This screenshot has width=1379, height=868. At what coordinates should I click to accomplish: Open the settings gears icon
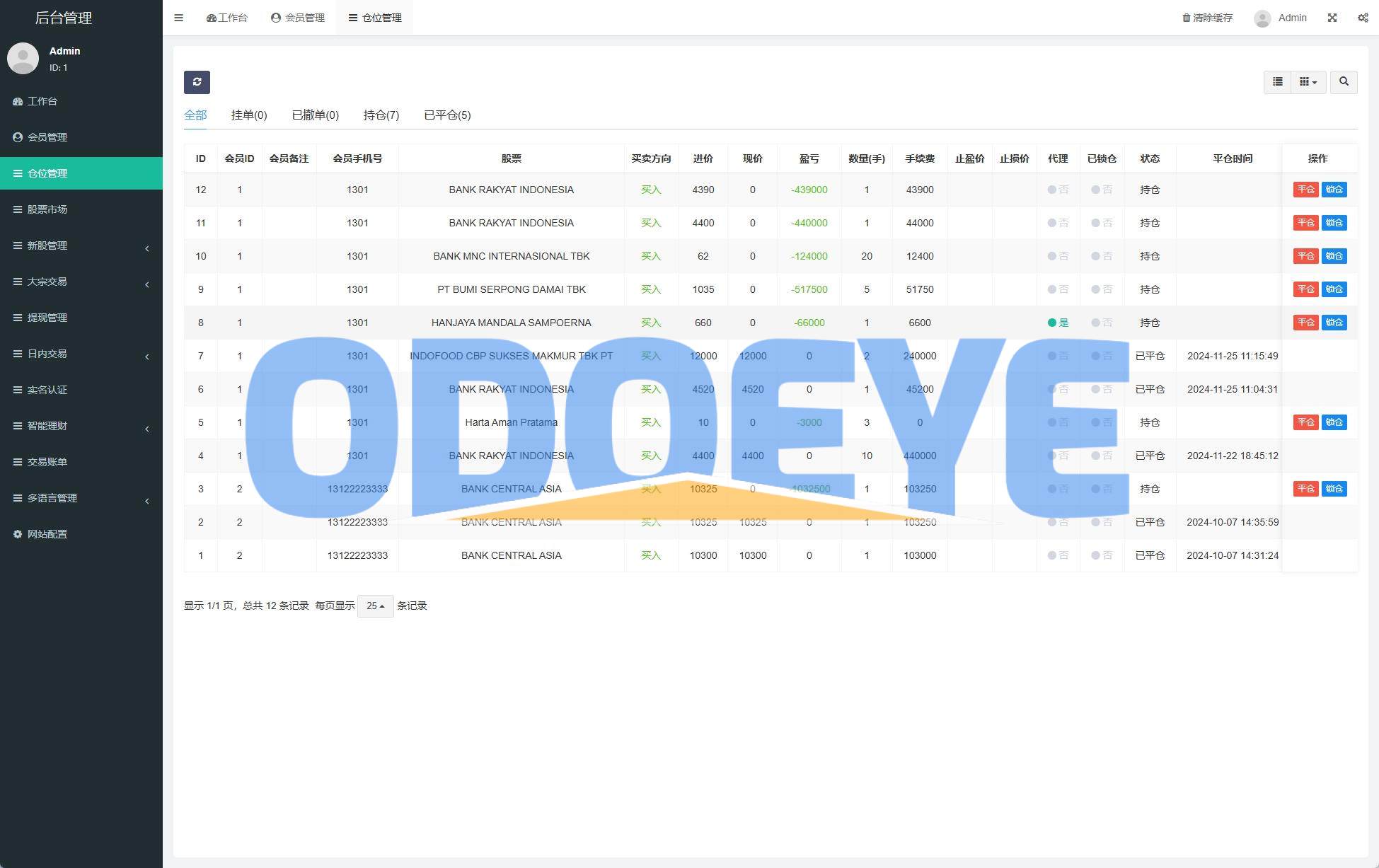[x=1363, y=18]
